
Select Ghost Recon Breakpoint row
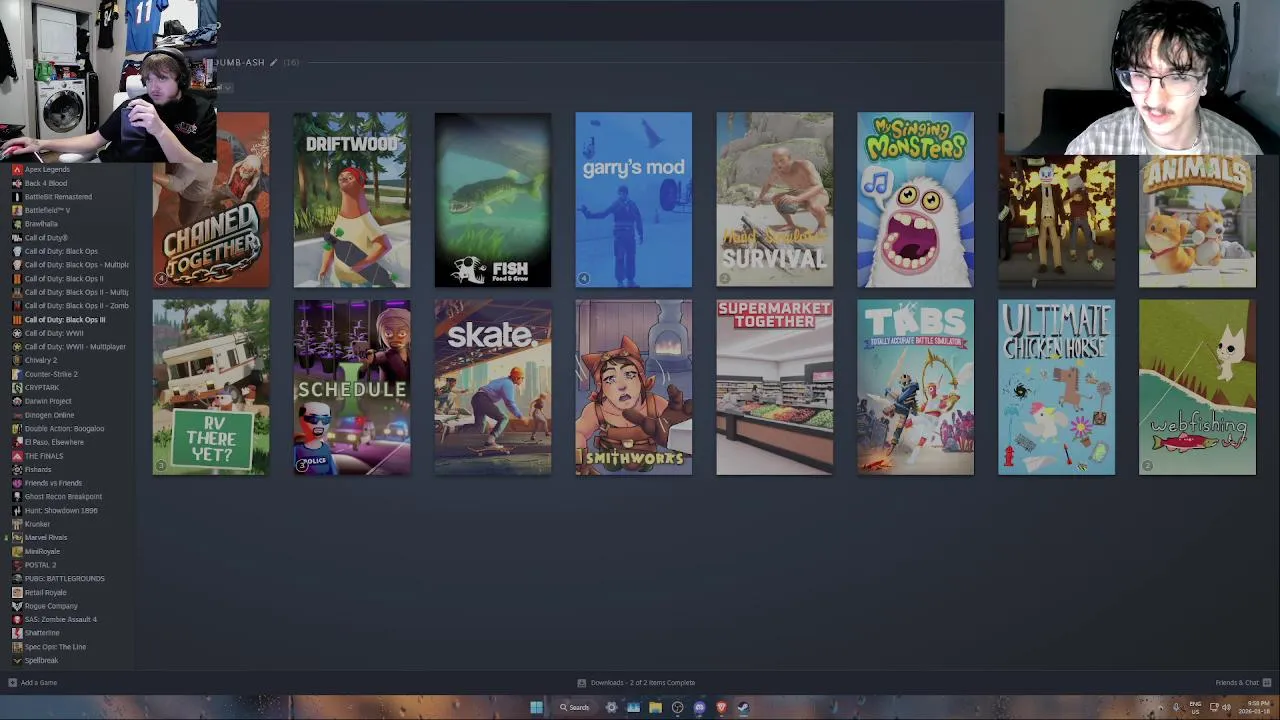click(68, 496)
